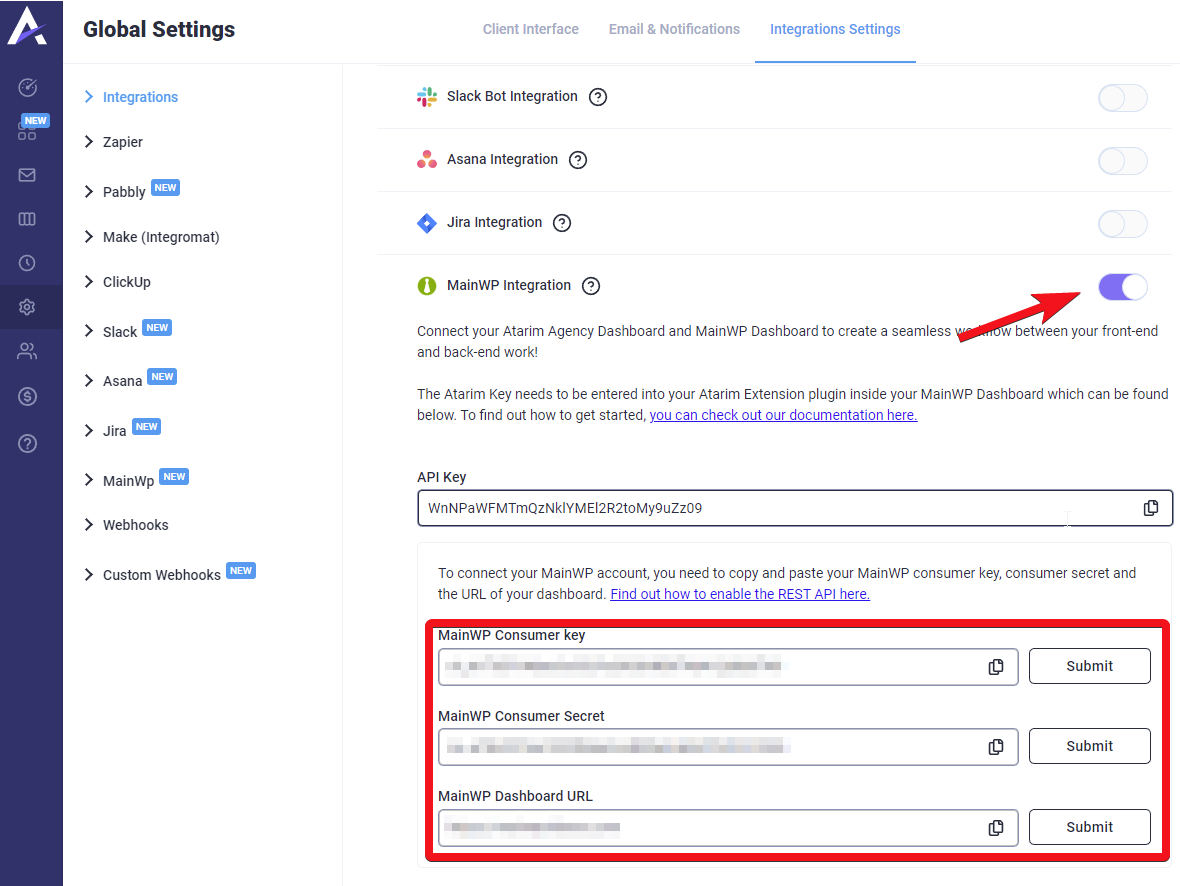Expand the Zapier section in sidebar

[x=124, y=142]
